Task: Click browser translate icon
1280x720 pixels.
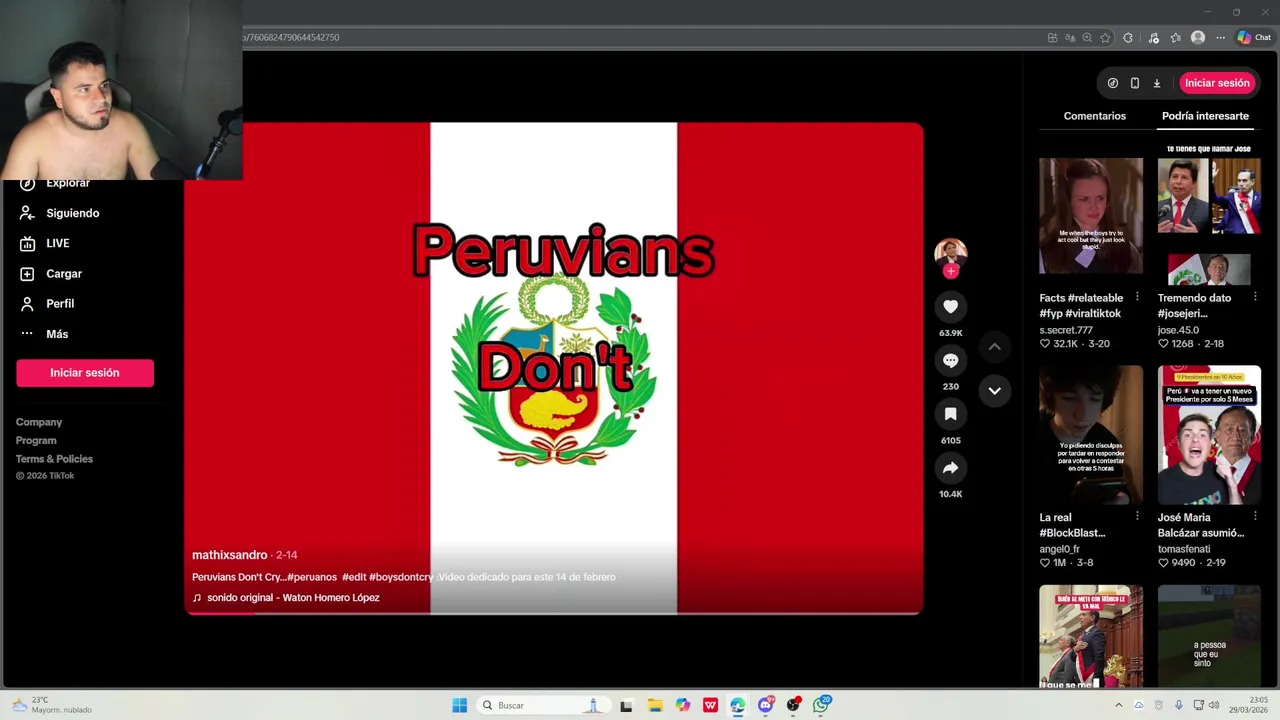Action: click(x=1070, y=38)
